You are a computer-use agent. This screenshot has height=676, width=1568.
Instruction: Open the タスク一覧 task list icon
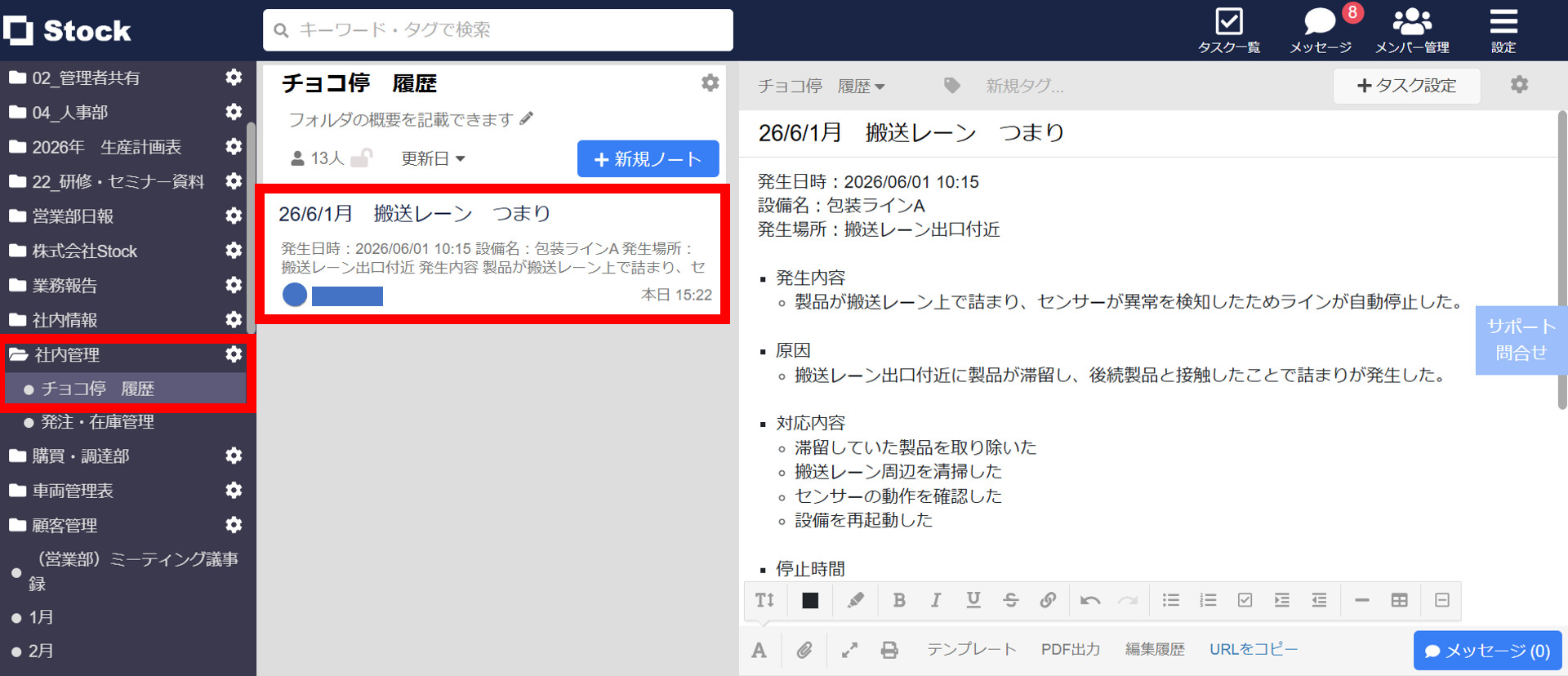1228,30
